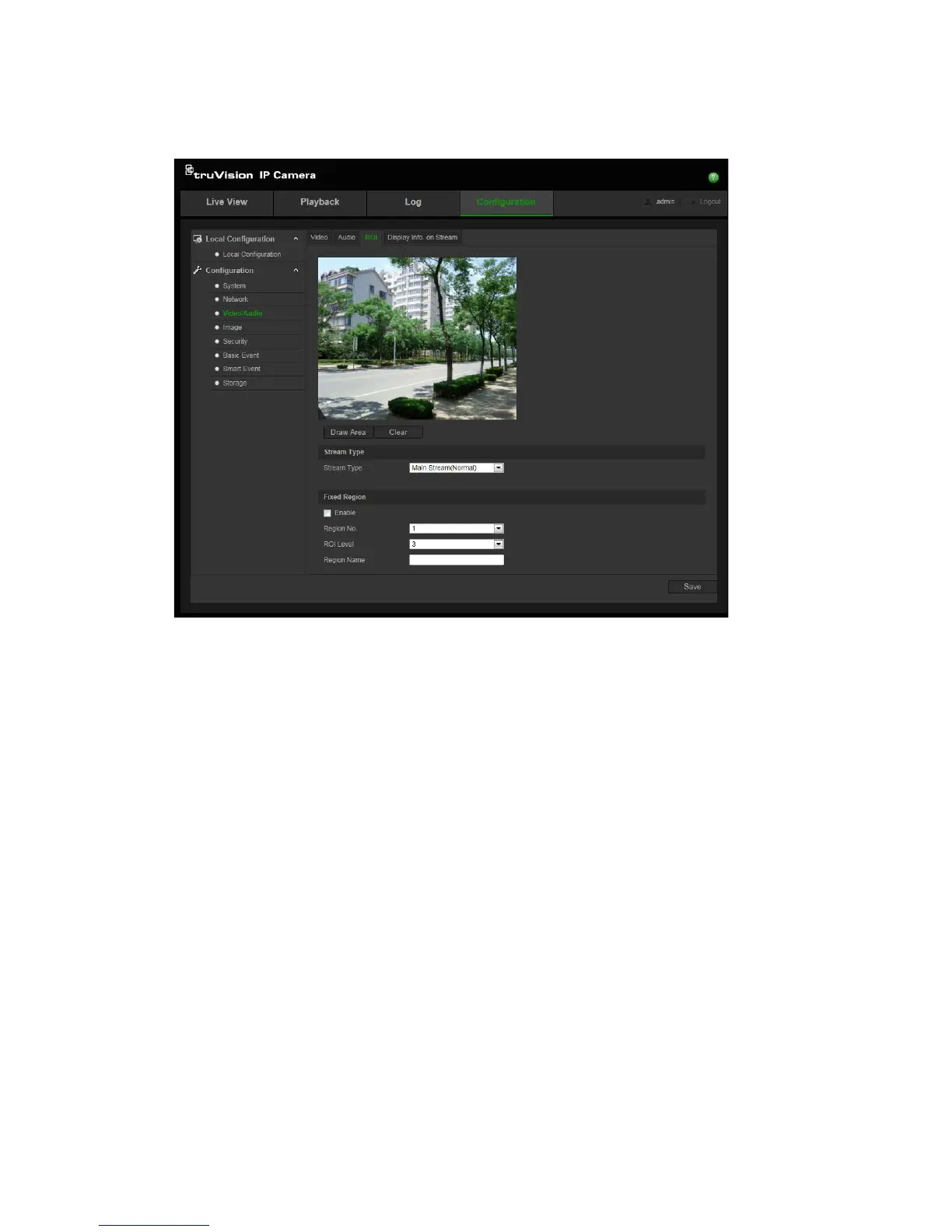Collapse the Local Configuration section
Screen dimensions: 952x1232
click(x=296, y=239)
